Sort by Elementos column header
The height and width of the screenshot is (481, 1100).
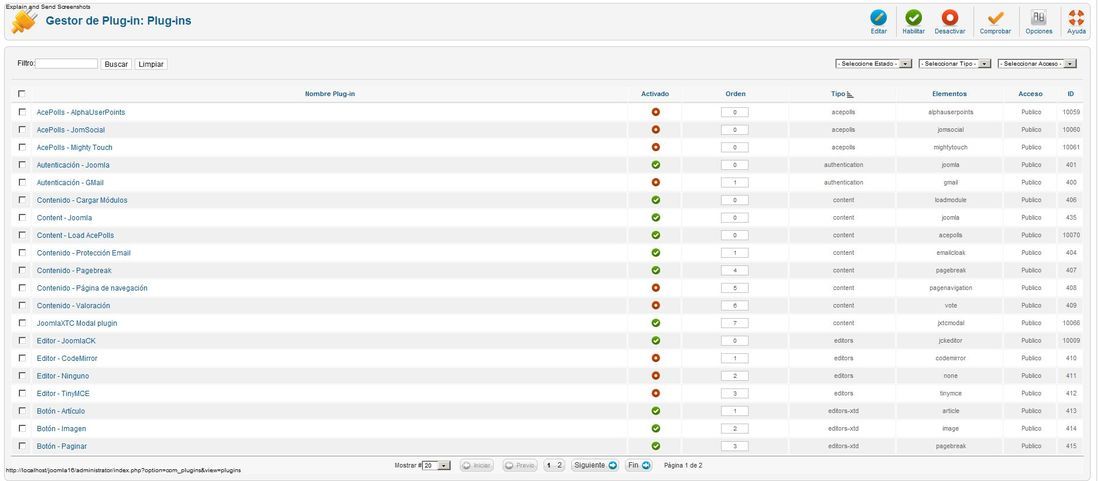(949, 94)
